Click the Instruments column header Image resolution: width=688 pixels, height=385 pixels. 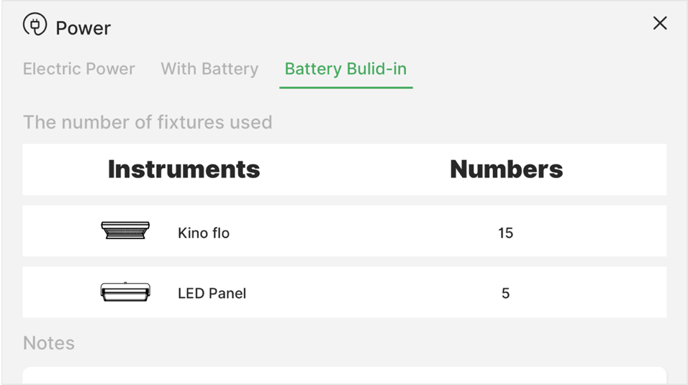[x=184, y=169]
